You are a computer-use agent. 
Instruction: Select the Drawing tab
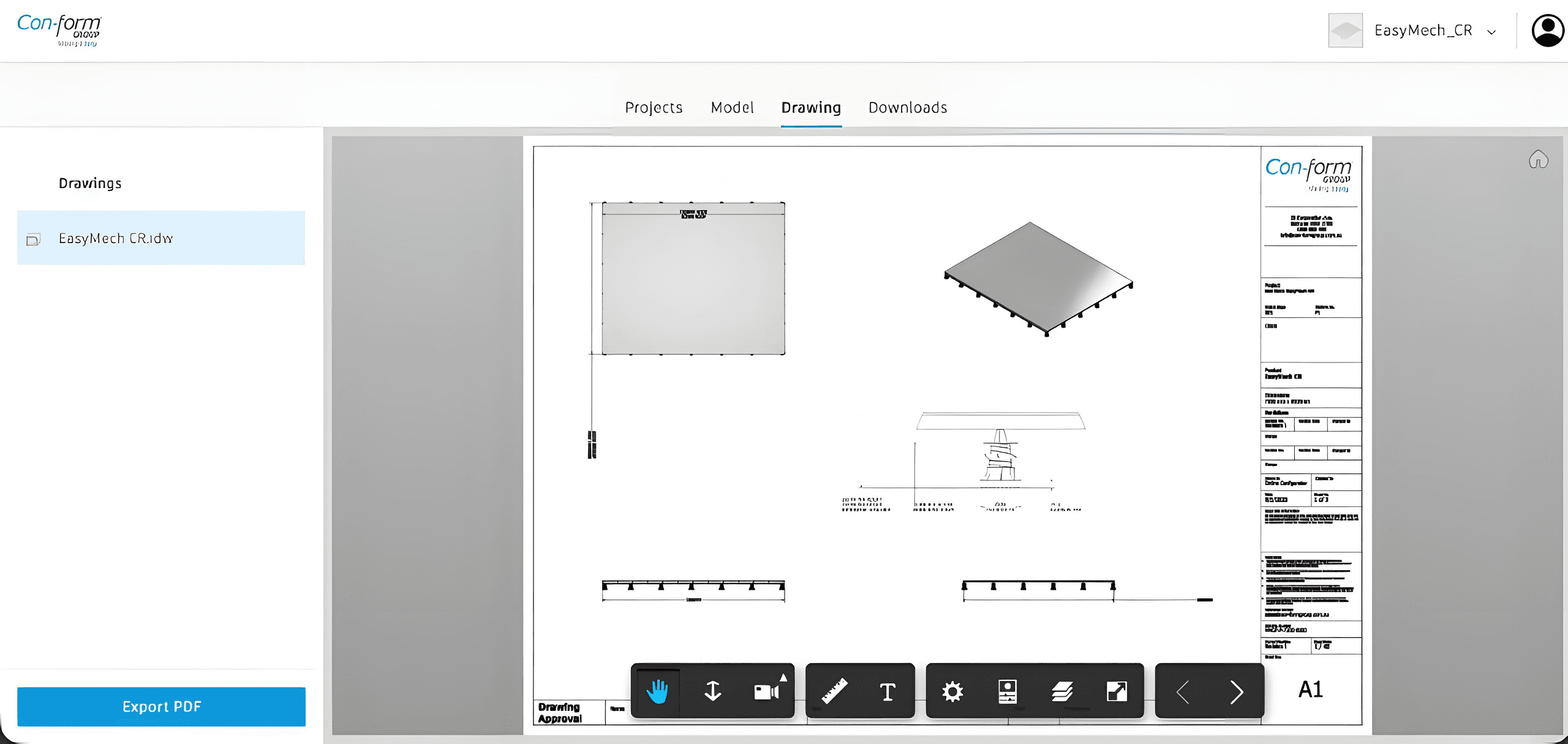click(x=811, y=108)
